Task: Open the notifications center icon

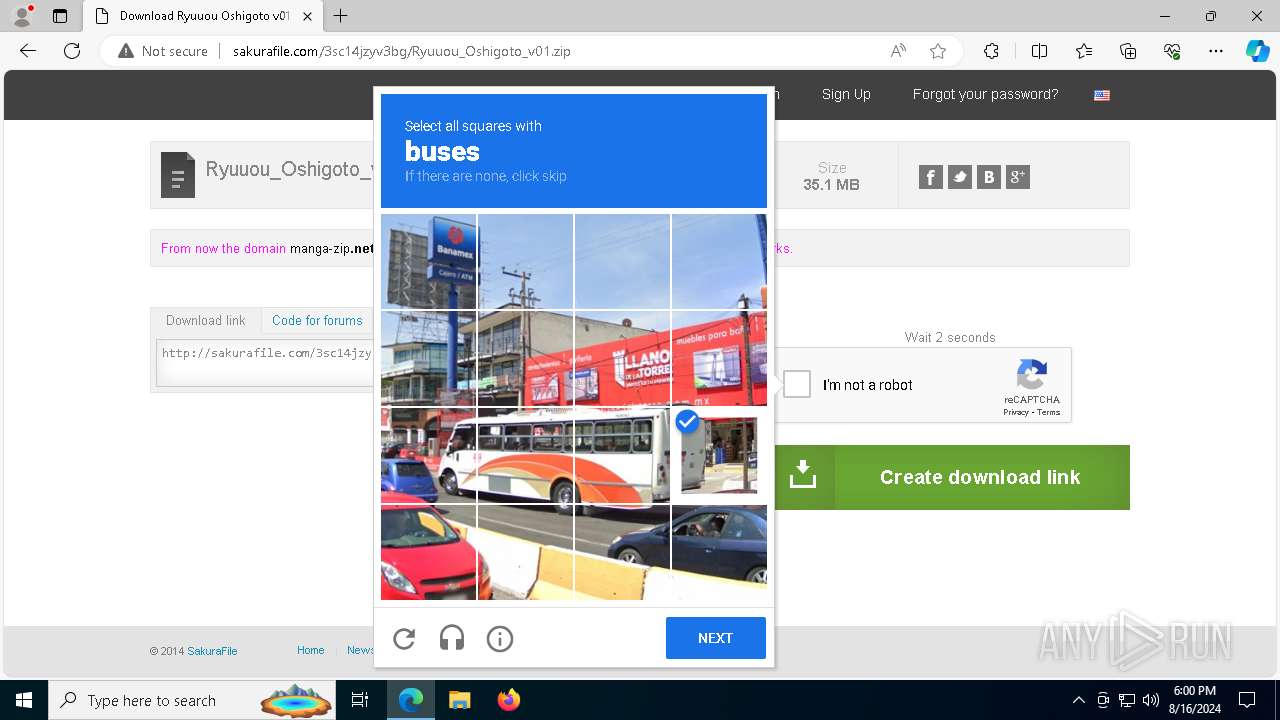Action: (1247, 700)
